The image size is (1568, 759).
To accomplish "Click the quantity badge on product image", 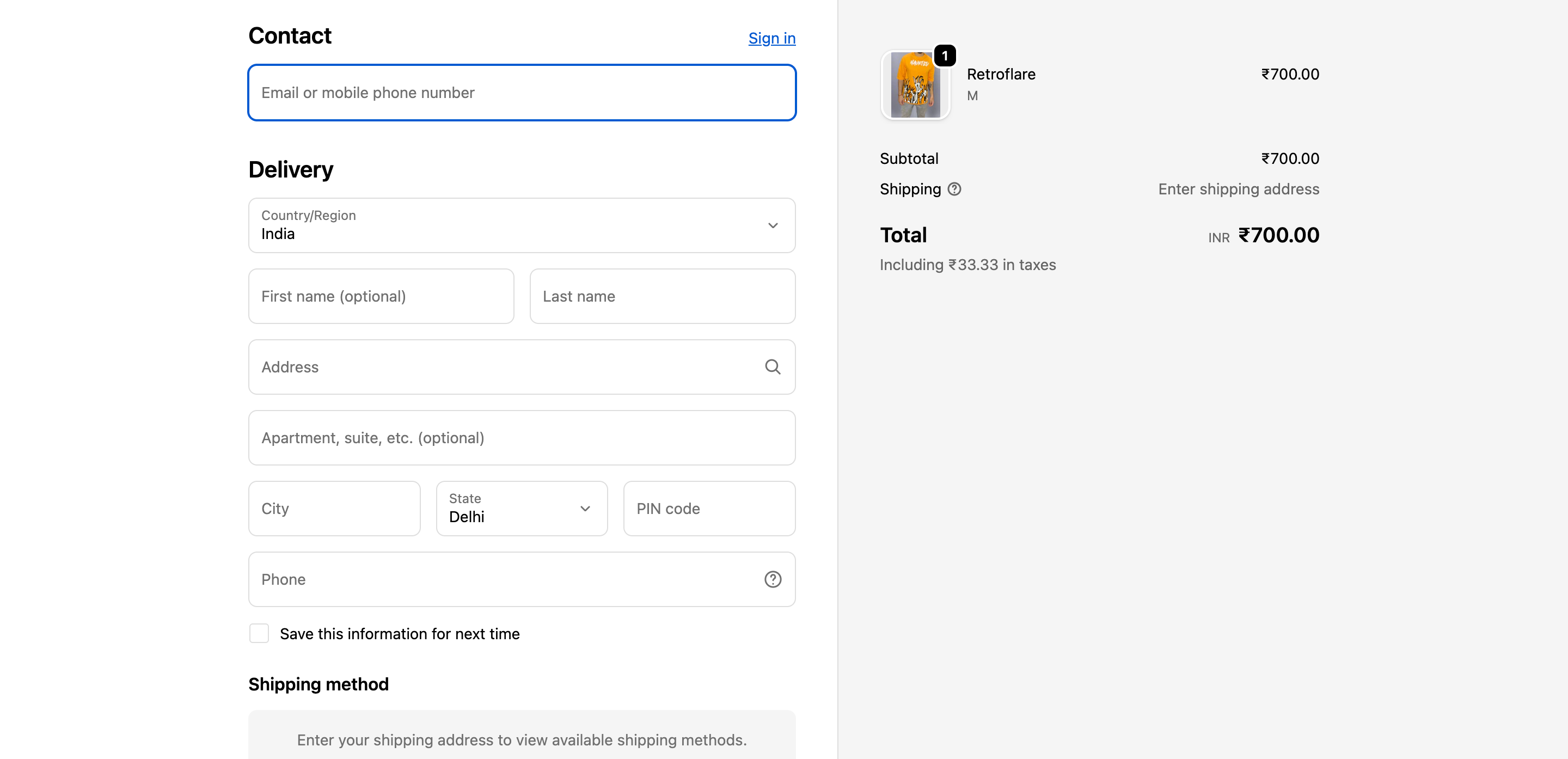I will click(x=944, y=56).
